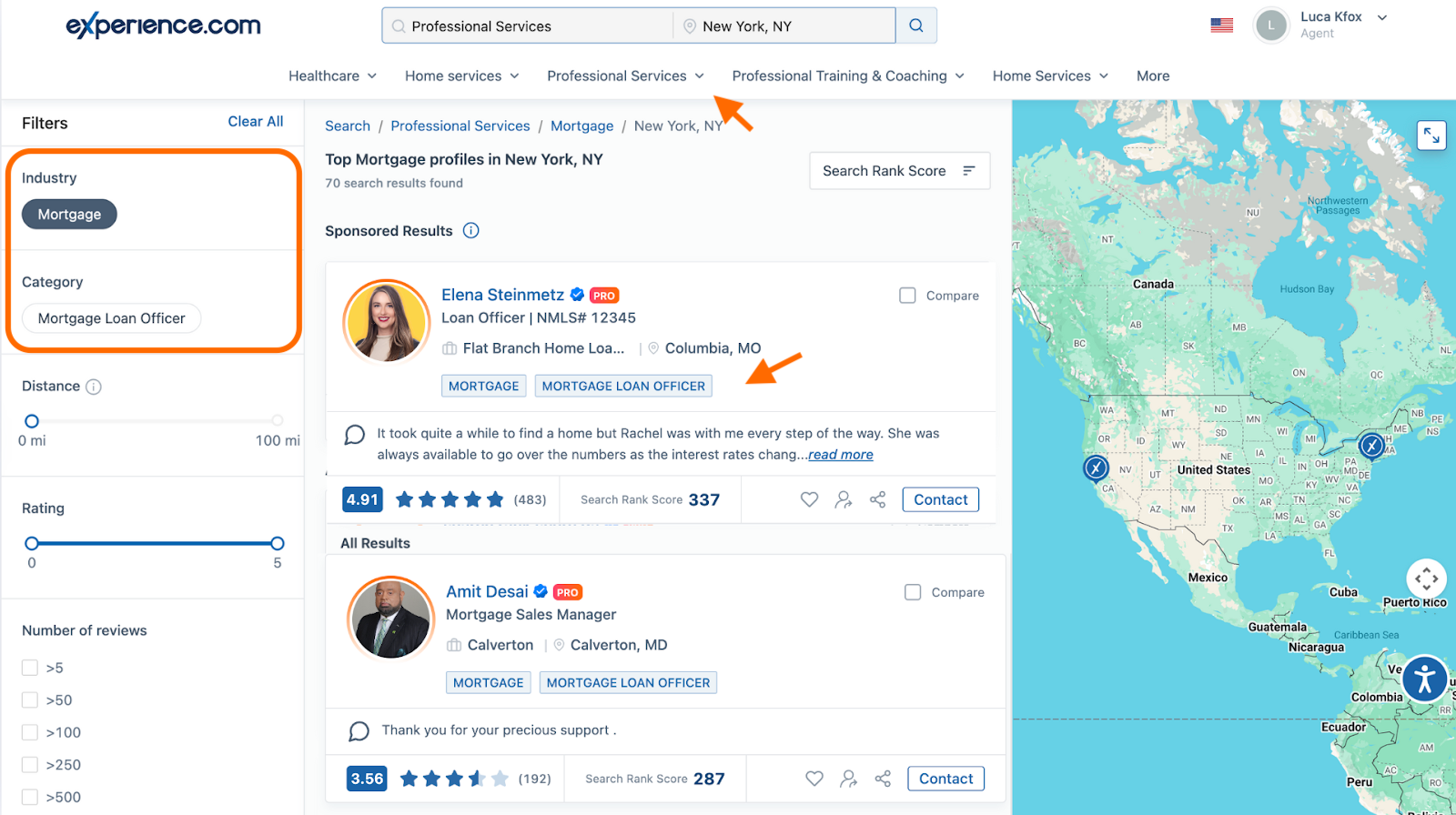
Task: Click Elena Steinmetz PRO badge
Action: [x=604, y=296]
